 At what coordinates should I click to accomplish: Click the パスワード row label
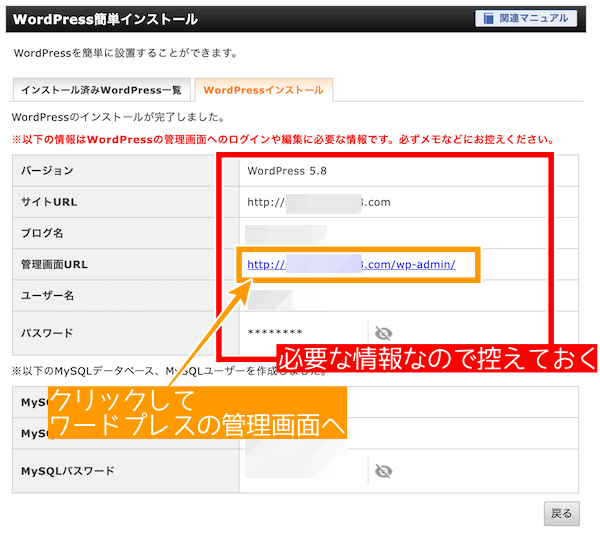pos(47,333)
